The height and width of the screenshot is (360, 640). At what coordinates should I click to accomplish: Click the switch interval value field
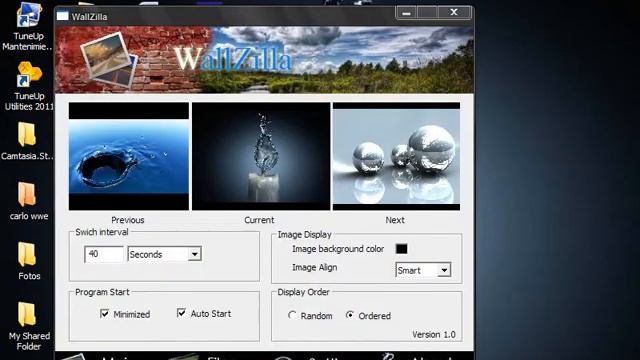pyautogui.click(x=104, y=254)
